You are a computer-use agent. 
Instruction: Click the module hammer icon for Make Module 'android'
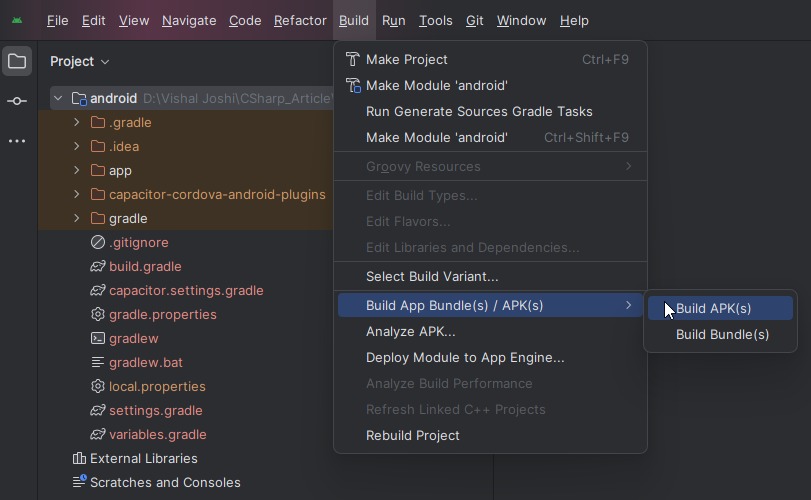(353, 85)
